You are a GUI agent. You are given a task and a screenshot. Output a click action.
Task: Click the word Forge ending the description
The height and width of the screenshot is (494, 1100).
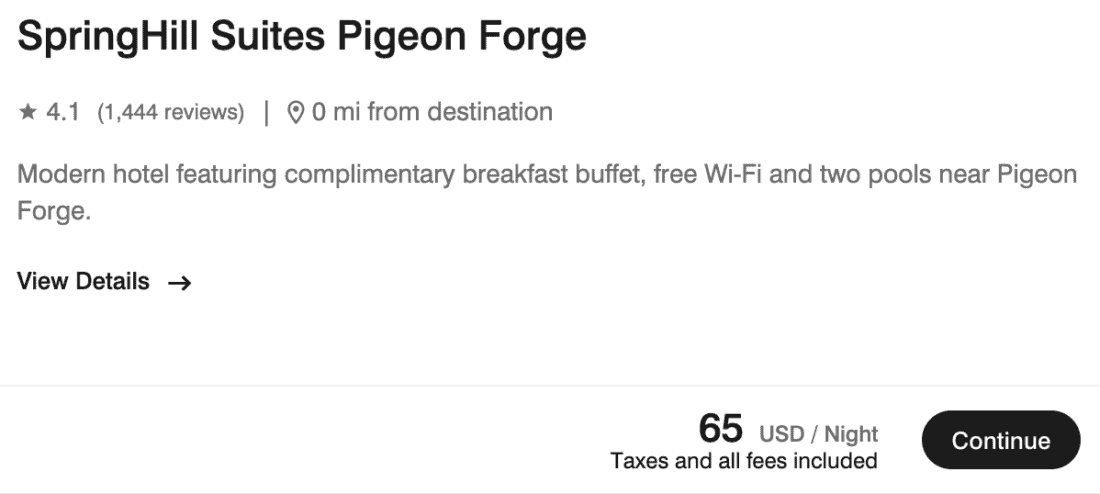(50, 212)
